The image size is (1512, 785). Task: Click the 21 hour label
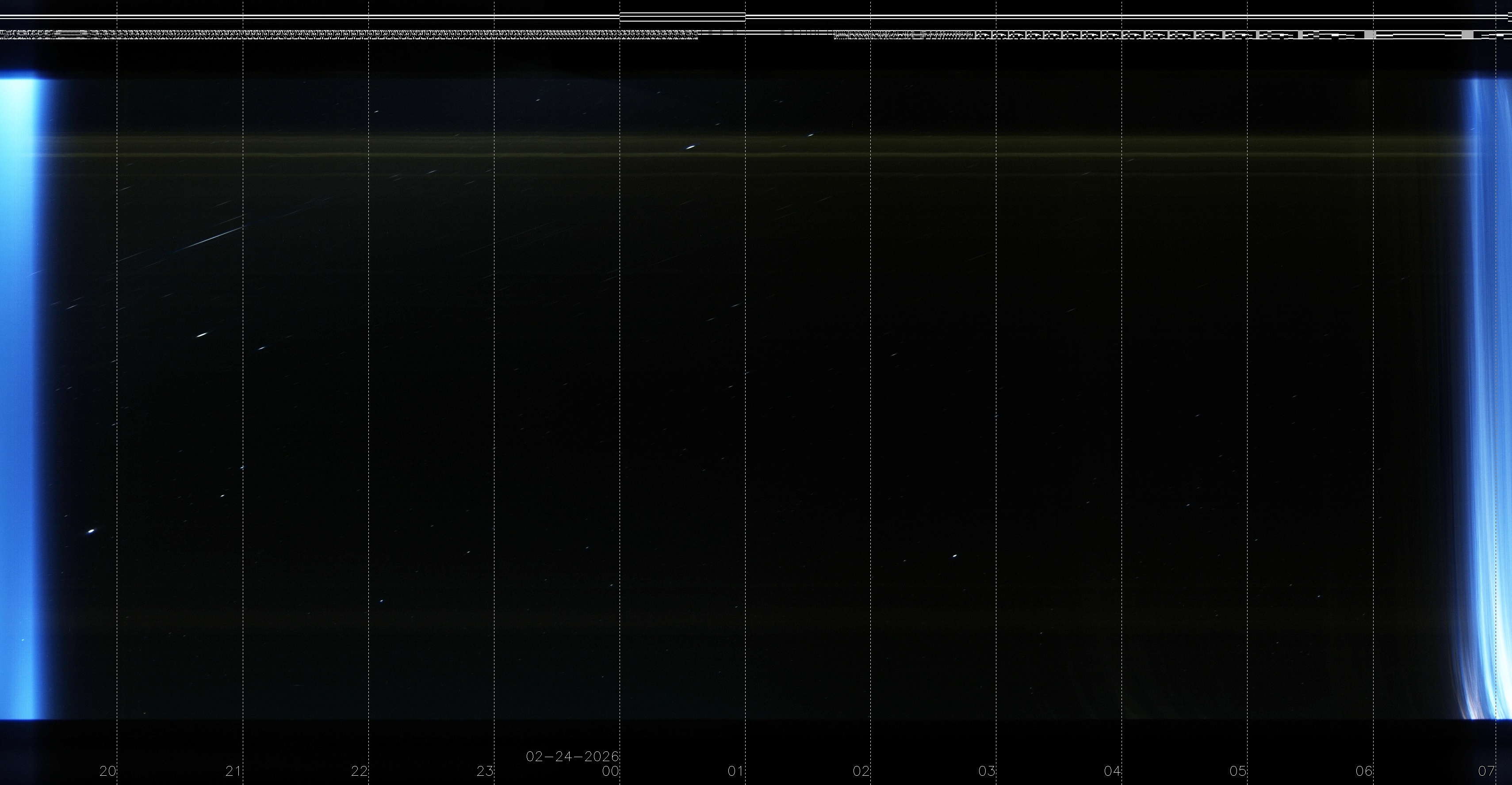click(x=233, y=771)
